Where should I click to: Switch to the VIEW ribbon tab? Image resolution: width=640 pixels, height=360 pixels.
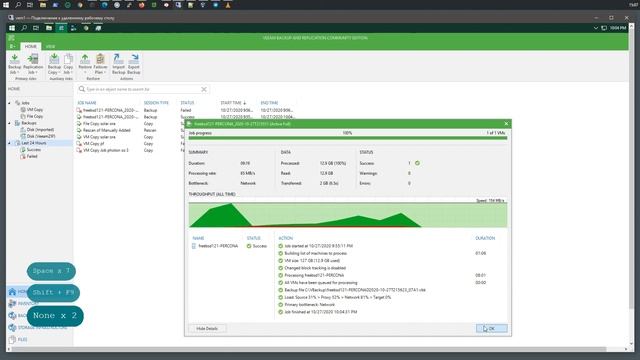(50, 46)
